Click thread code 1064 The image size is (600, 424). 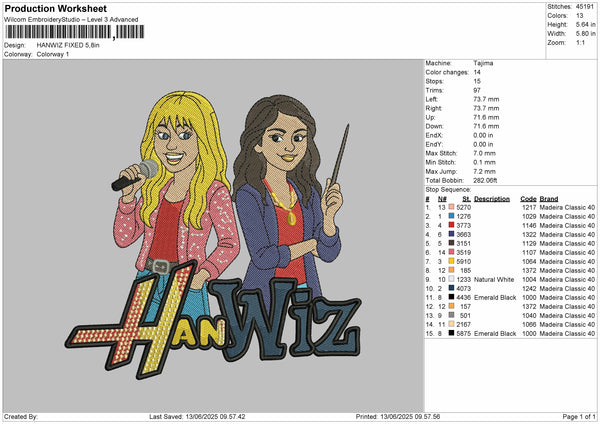click(x=529, y=261)
